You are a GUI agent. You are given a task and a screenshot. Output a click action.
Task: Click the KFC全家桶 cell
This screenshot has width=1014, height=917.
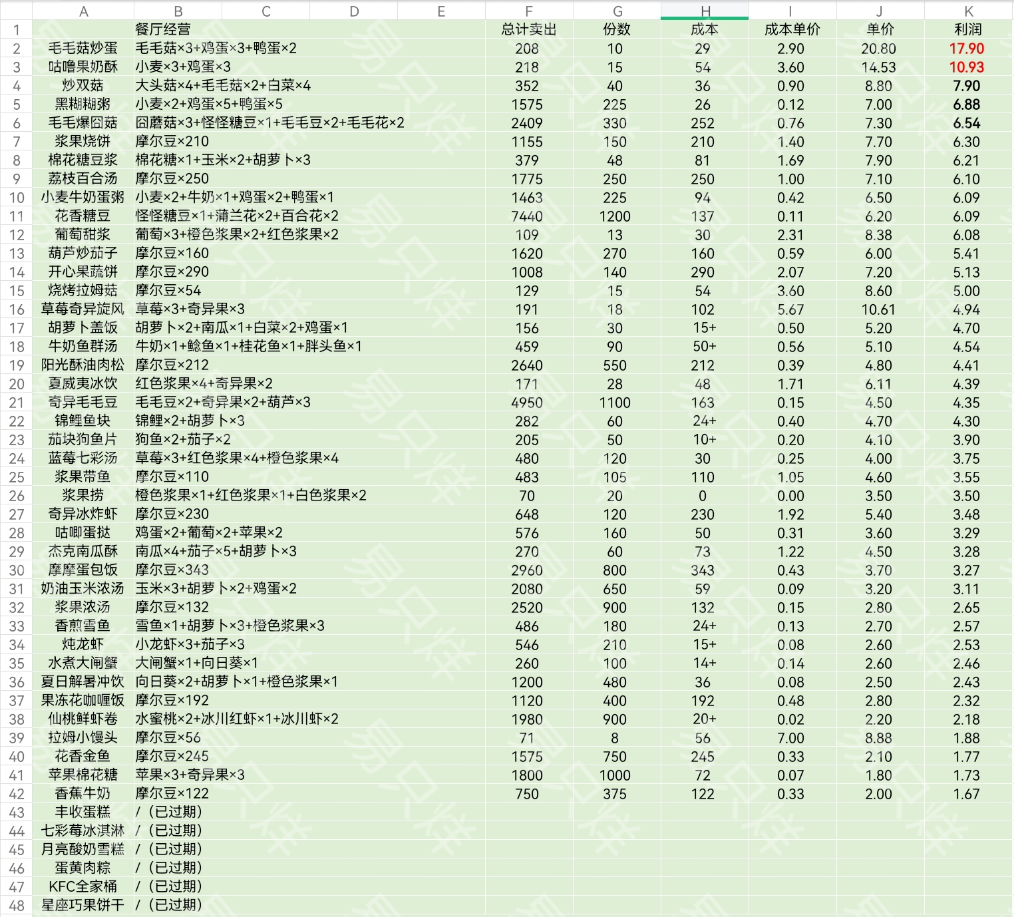click(x=83, y=887)
